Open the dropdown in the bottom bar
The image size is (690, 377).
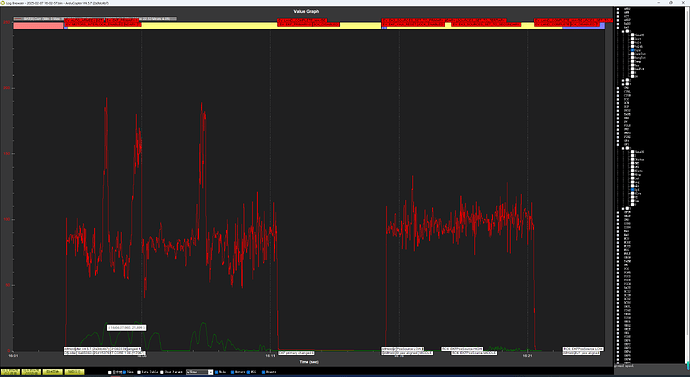coord(199,372)
